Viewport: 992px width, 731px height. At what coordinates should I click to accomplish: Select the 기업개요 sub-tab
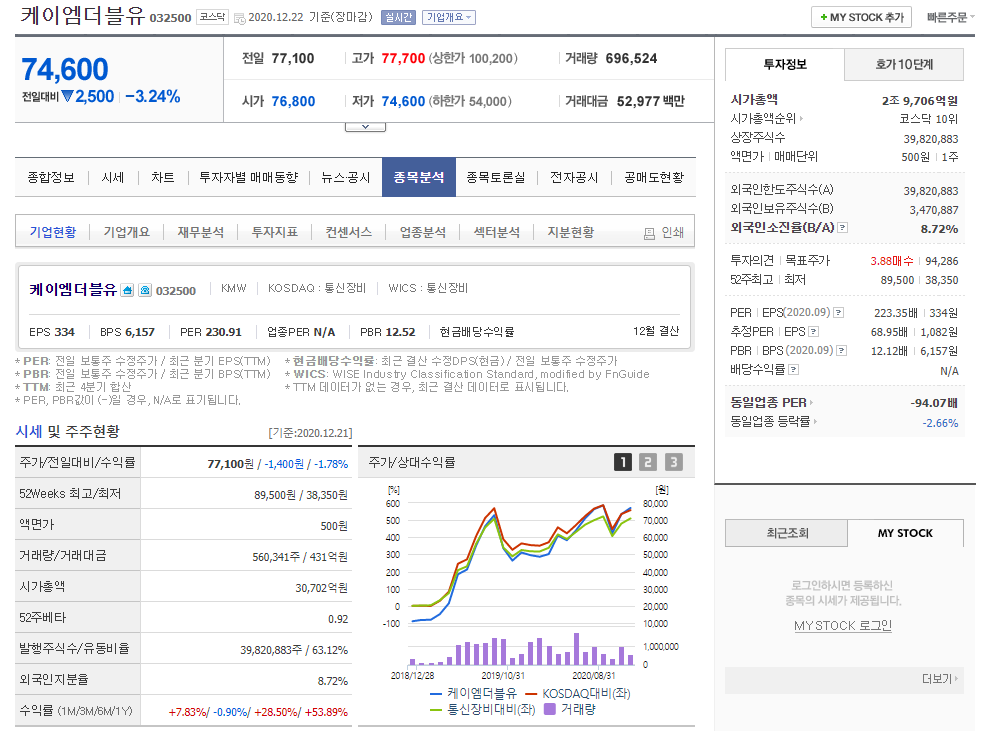(x=127, y=232)
